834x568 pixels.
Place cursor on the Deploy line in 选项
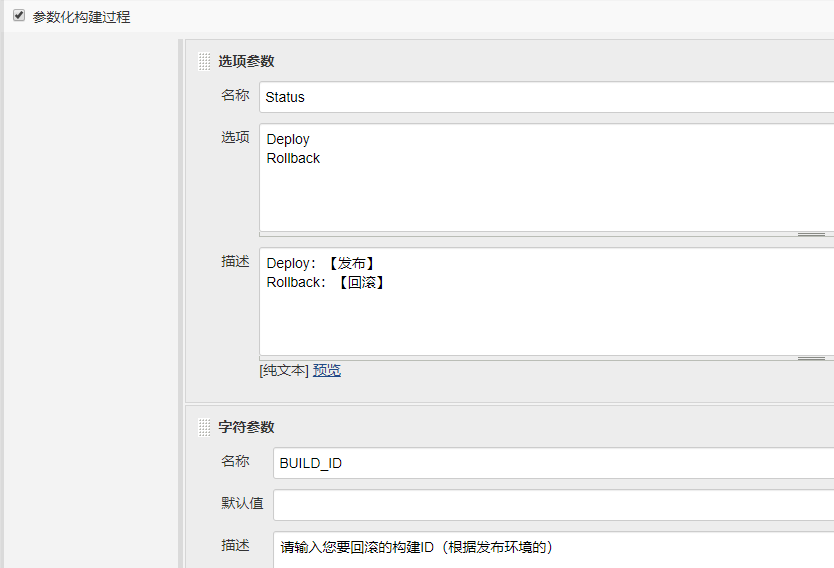[x=288, y=139]
